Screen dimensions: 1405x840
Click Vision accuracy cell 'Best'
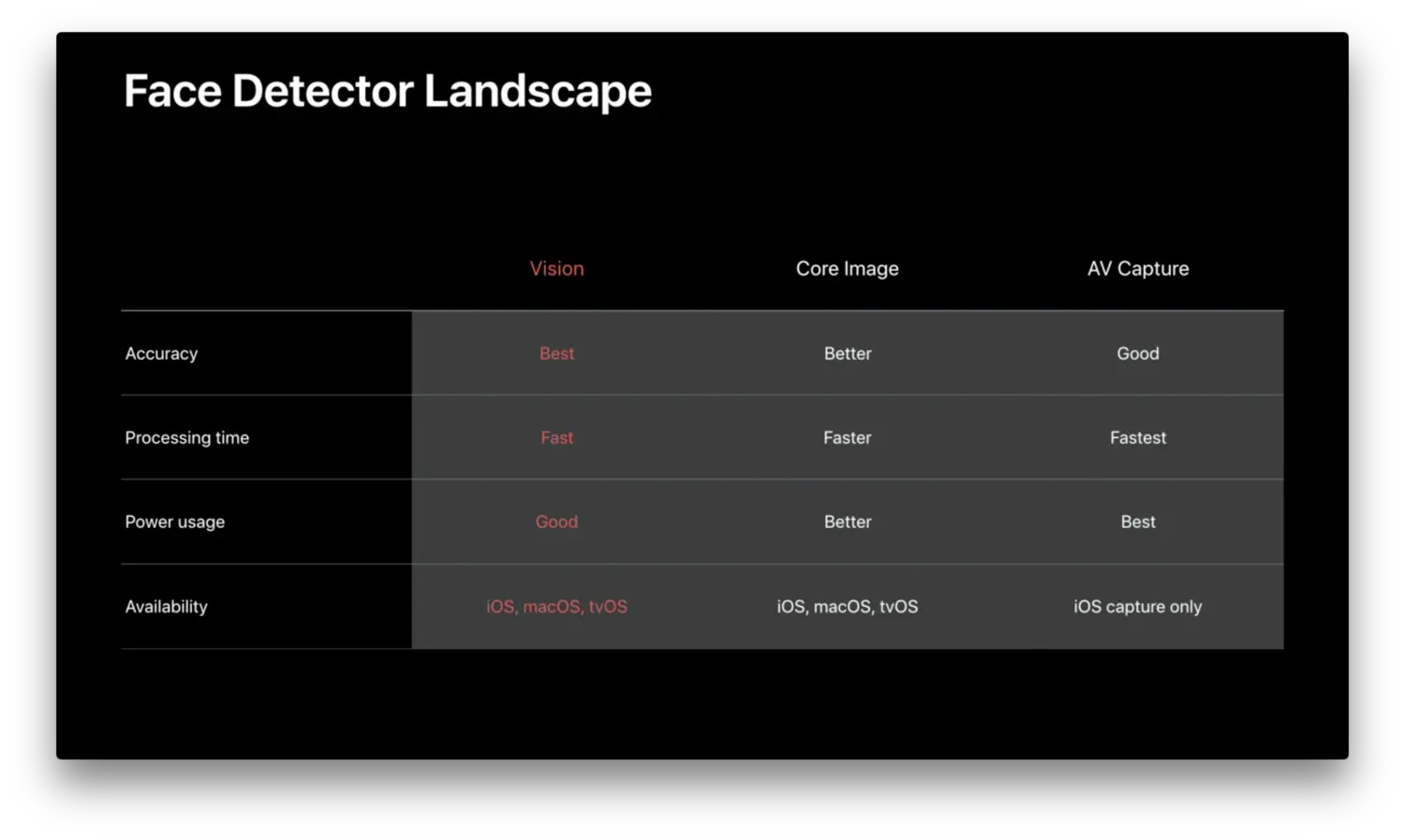557,354
